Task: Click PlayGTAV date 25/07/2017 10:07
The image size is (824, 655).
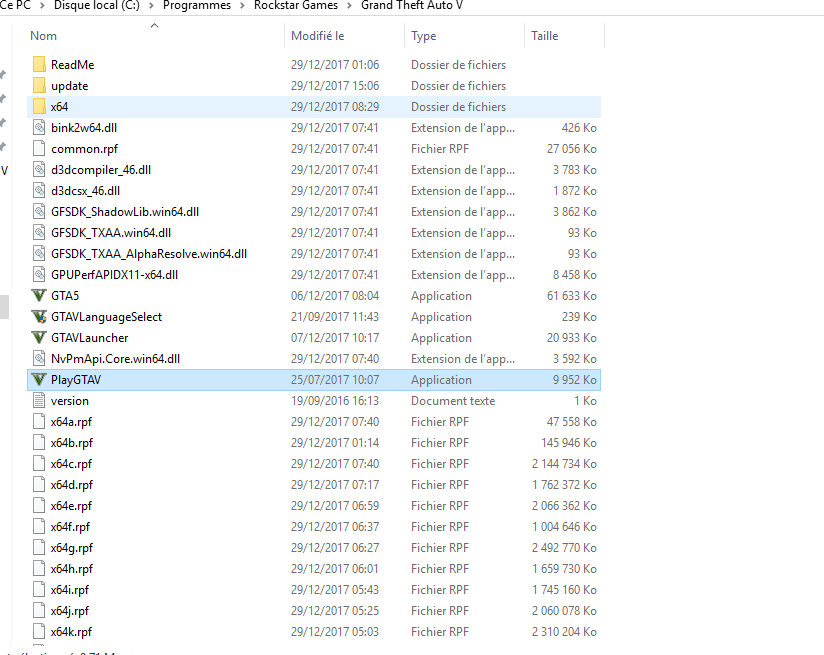Action: 335,380
